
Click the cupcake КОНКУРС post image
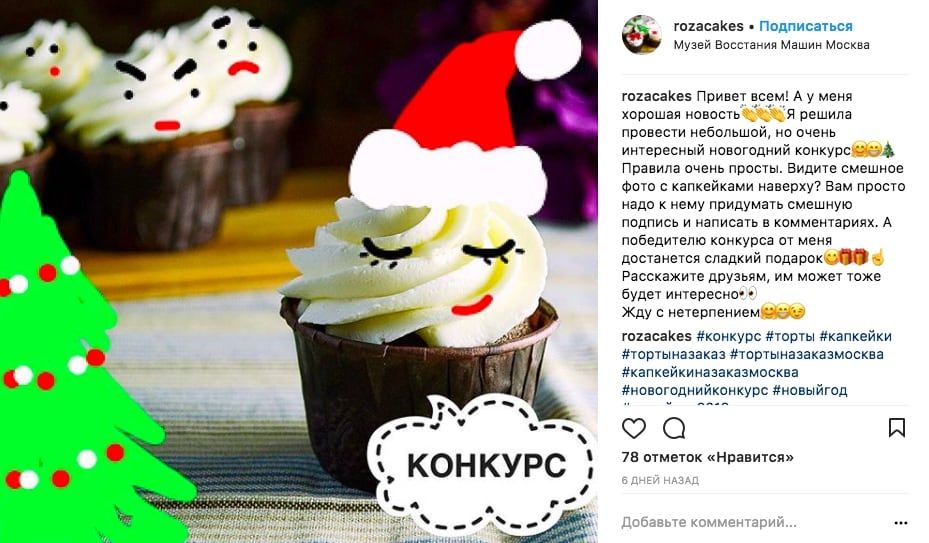299,272
